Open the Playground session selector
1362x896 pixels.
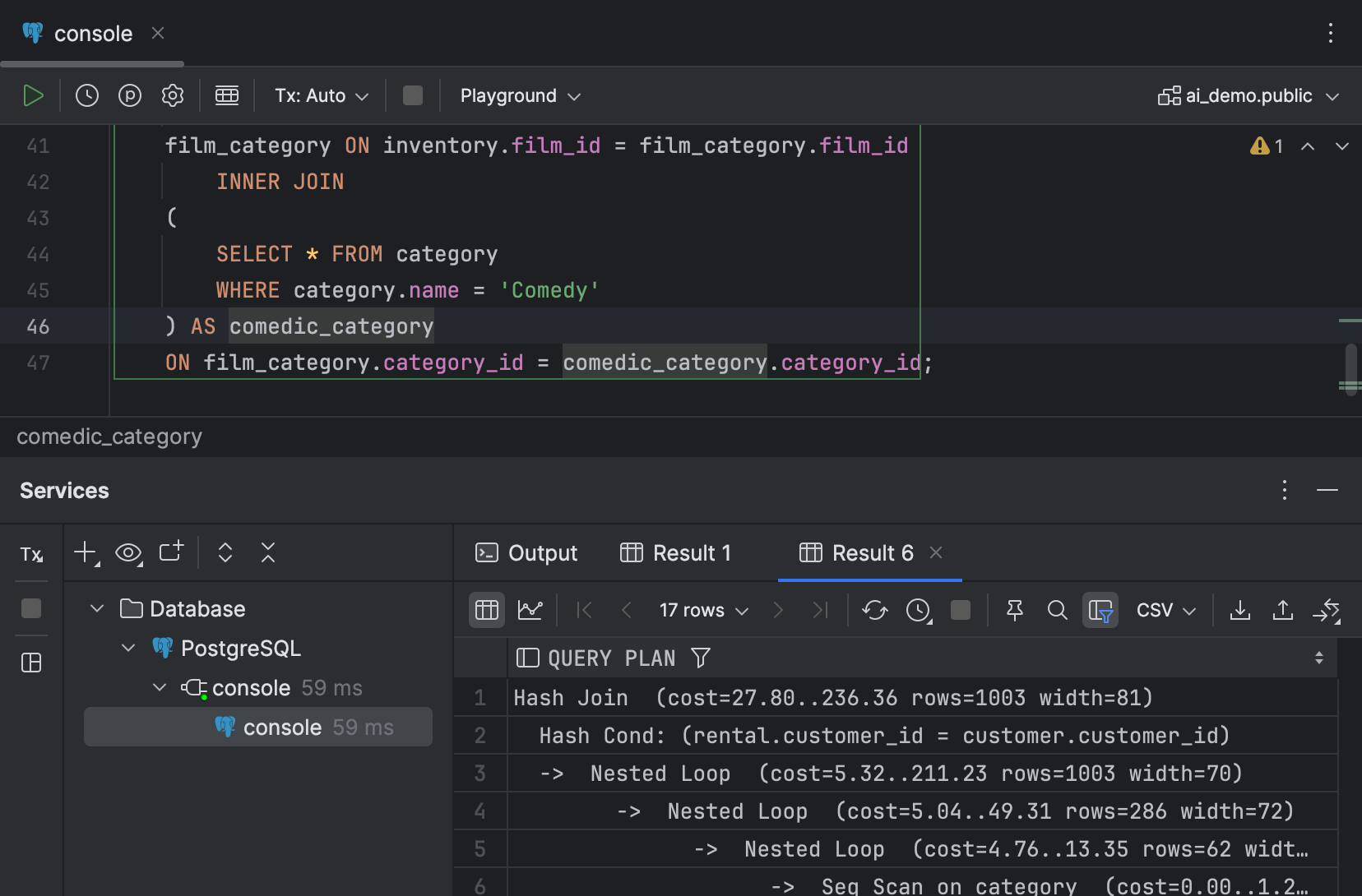coord(519,95)
